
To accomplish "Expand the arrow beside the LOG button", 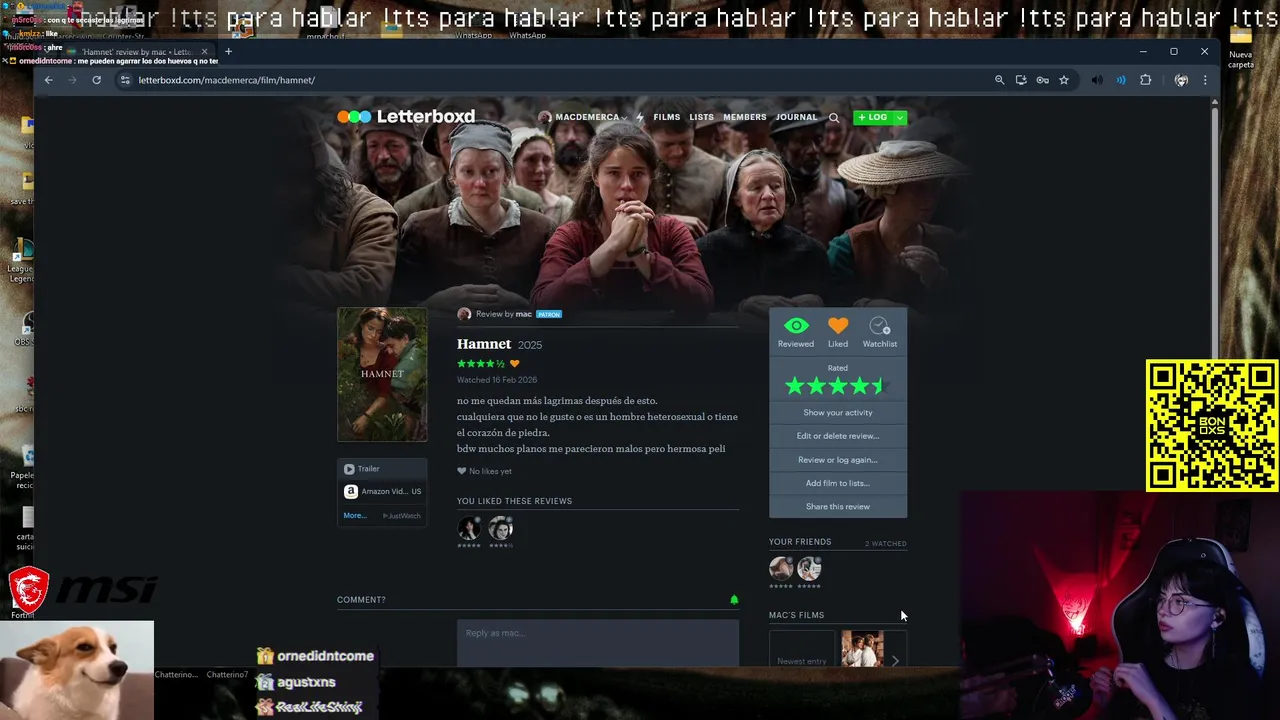I will click(900, 117).
